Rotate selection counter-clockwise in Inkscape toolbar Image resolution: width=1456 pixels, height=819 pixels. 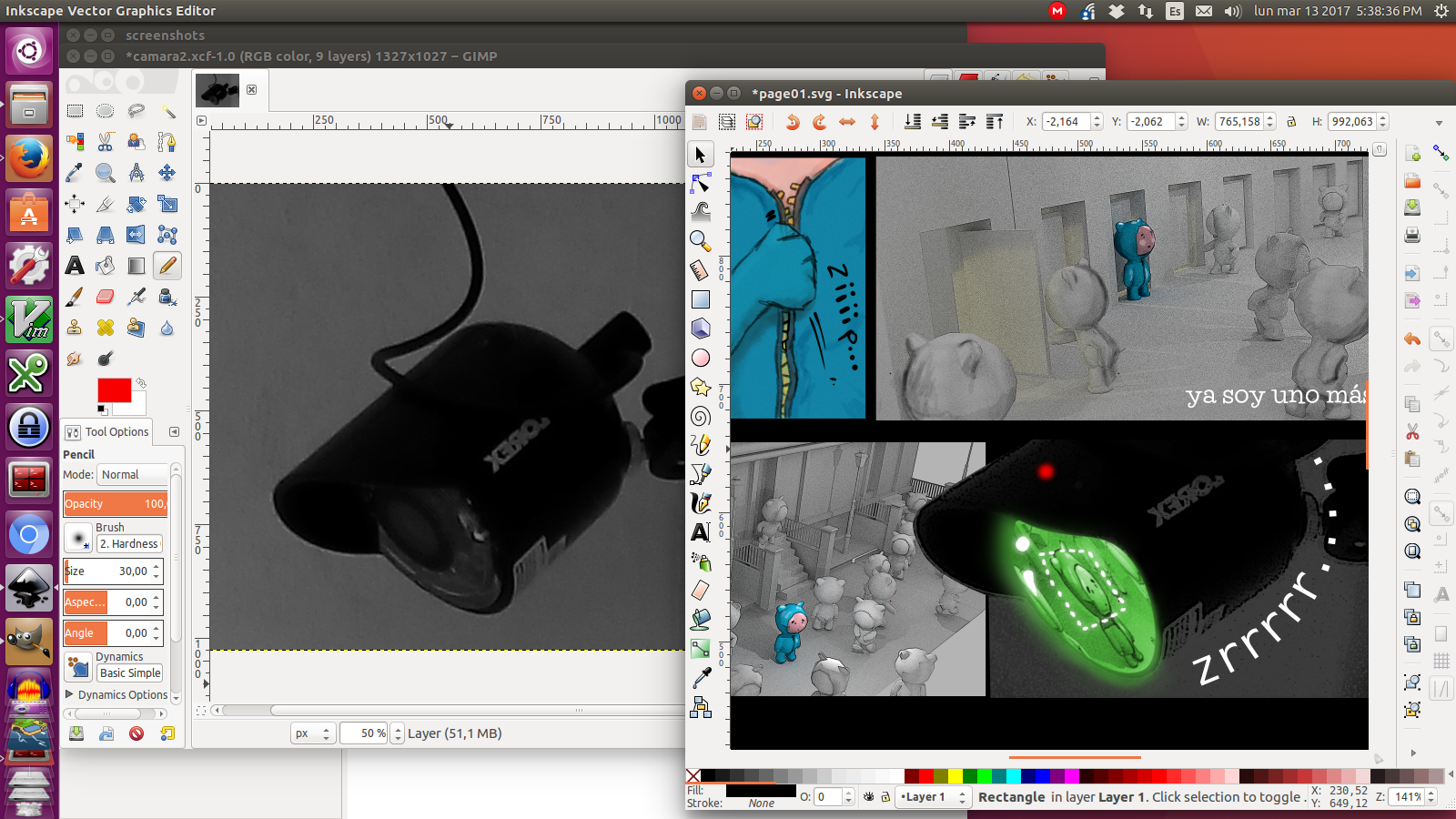coord(793,122)
